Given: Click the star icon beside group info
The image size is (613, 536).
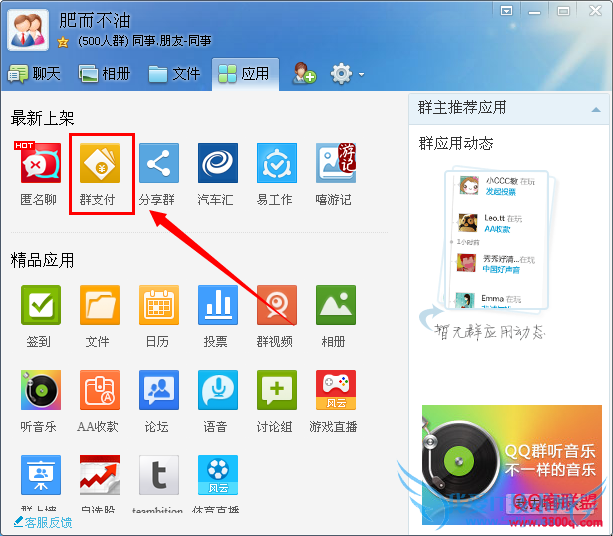Looking at the screenshot, I should pos(63,41).
